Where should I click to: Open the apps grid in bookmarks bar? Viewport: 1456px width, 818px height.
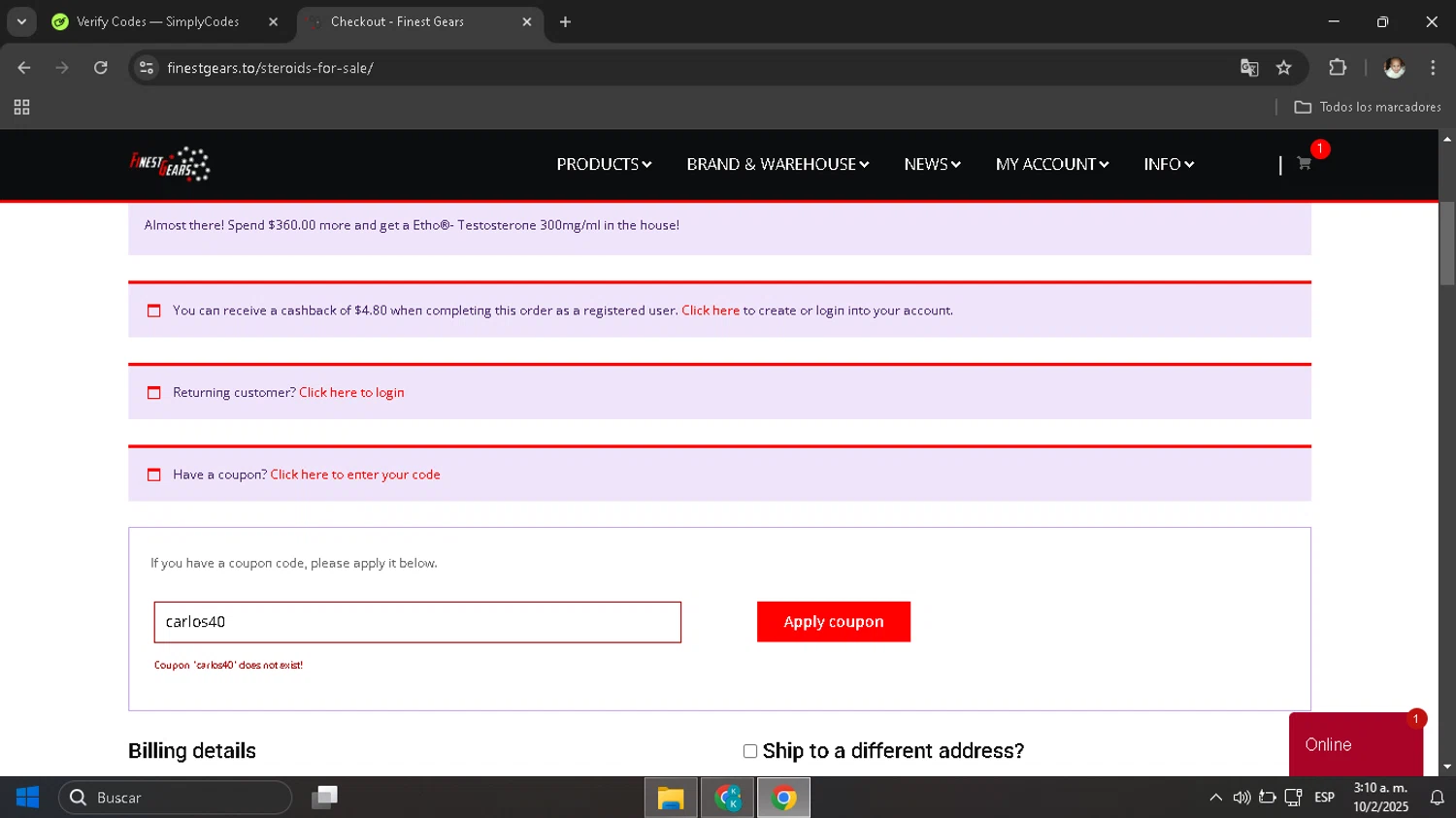point(21,108)
